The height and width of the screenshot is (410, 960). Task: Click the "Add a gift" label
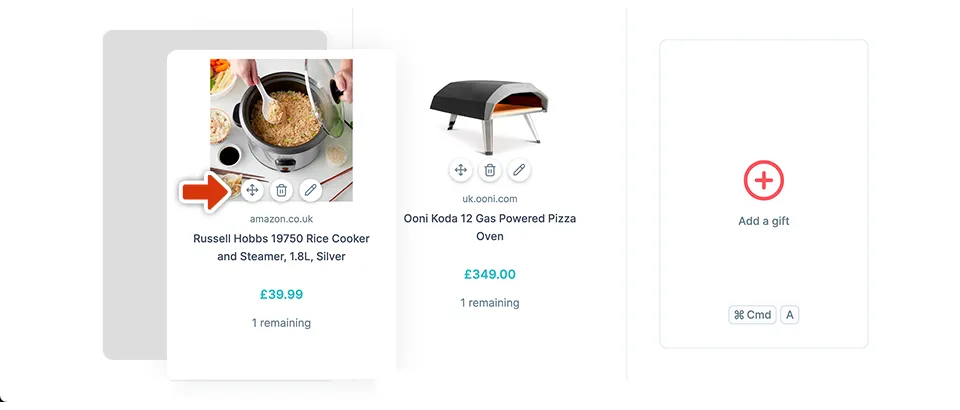[x=763, y=221]
